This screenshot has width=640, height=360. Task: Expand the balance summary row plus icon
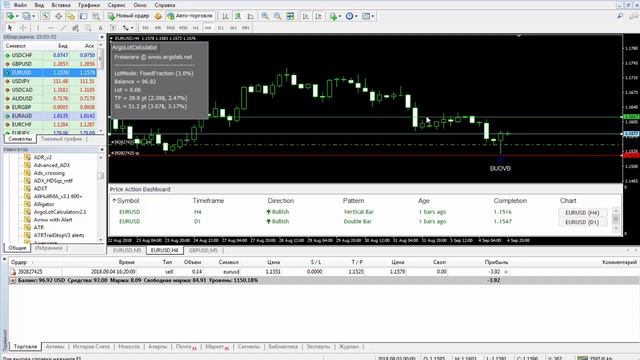coord(12,280)
